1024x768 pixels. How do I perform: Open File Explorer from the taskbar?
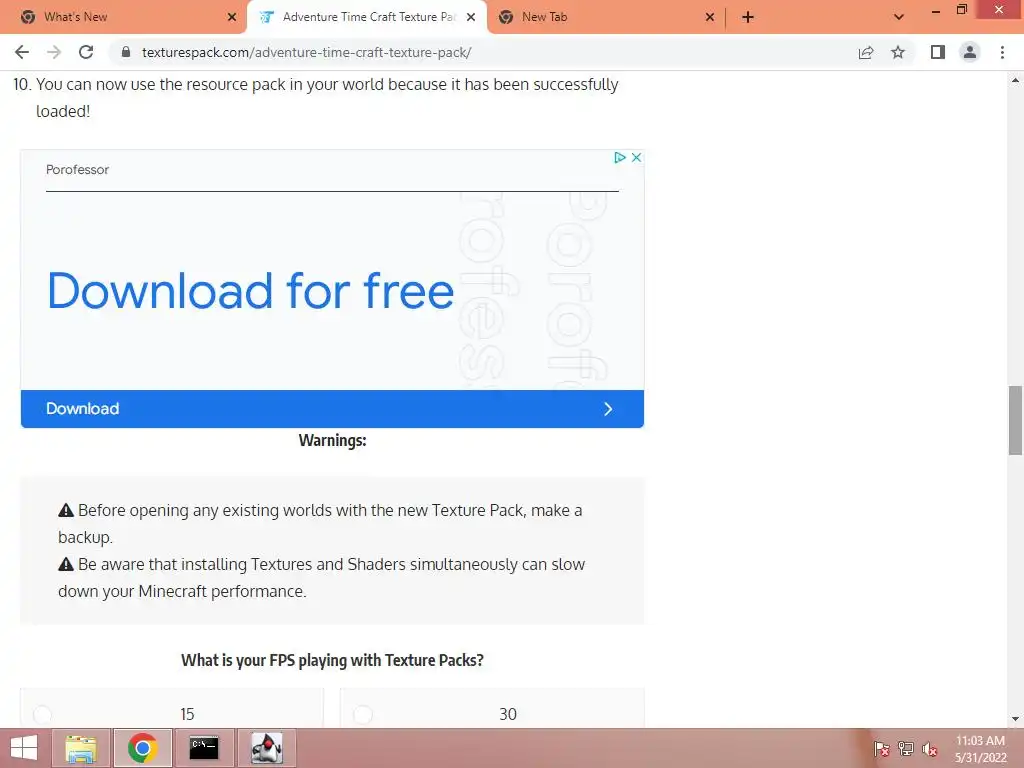coord(80,748)
